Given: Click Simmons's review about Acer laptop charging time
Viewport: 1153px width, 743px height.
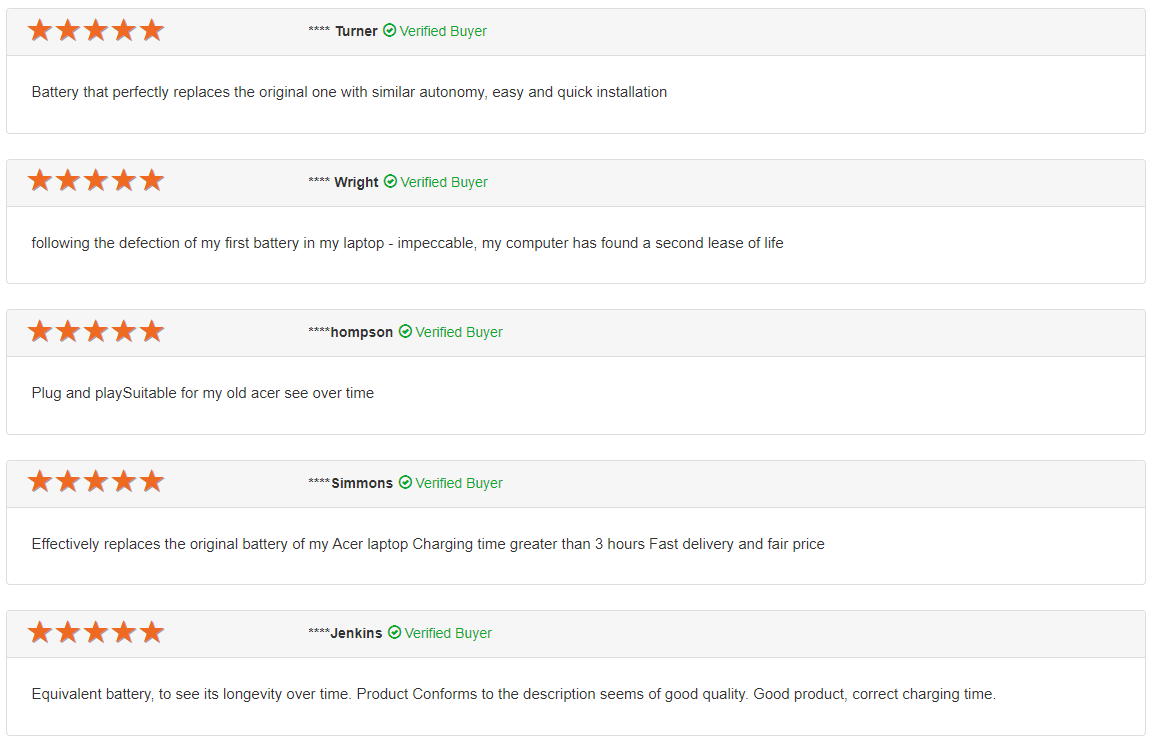Looking at the screenshot, I should 428,544.
